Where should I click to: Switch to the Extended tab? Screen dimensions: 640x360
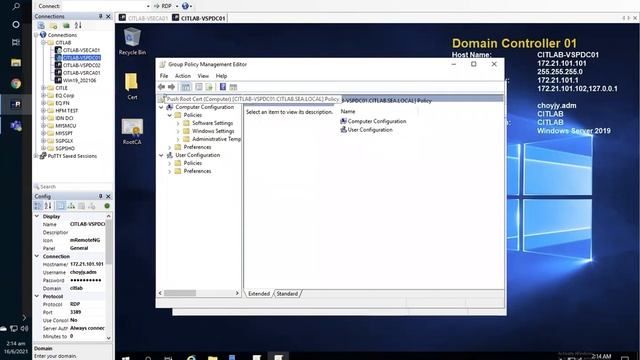[x=259, y=293]
